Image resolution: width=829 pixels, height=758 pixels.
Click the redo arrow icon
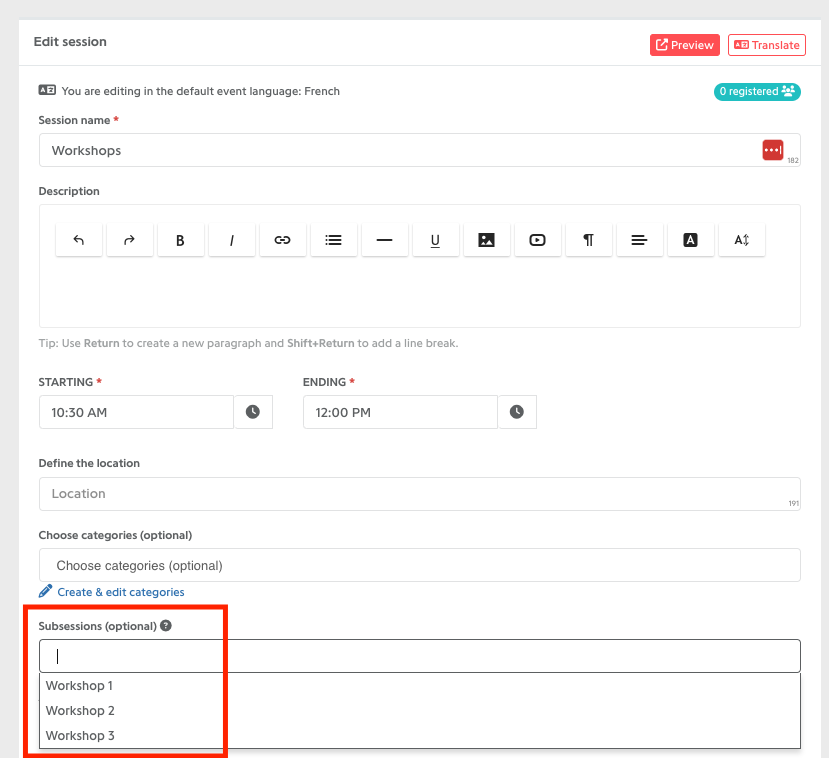click(130, 240)
